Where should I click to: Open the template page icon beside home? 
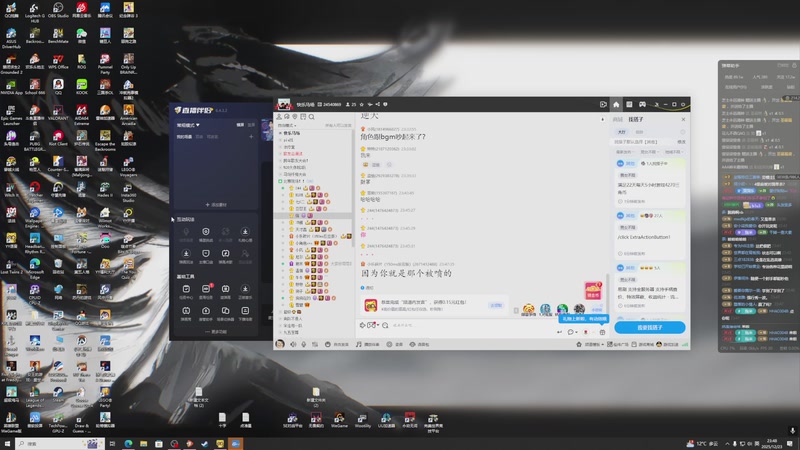tap(629, 104)
